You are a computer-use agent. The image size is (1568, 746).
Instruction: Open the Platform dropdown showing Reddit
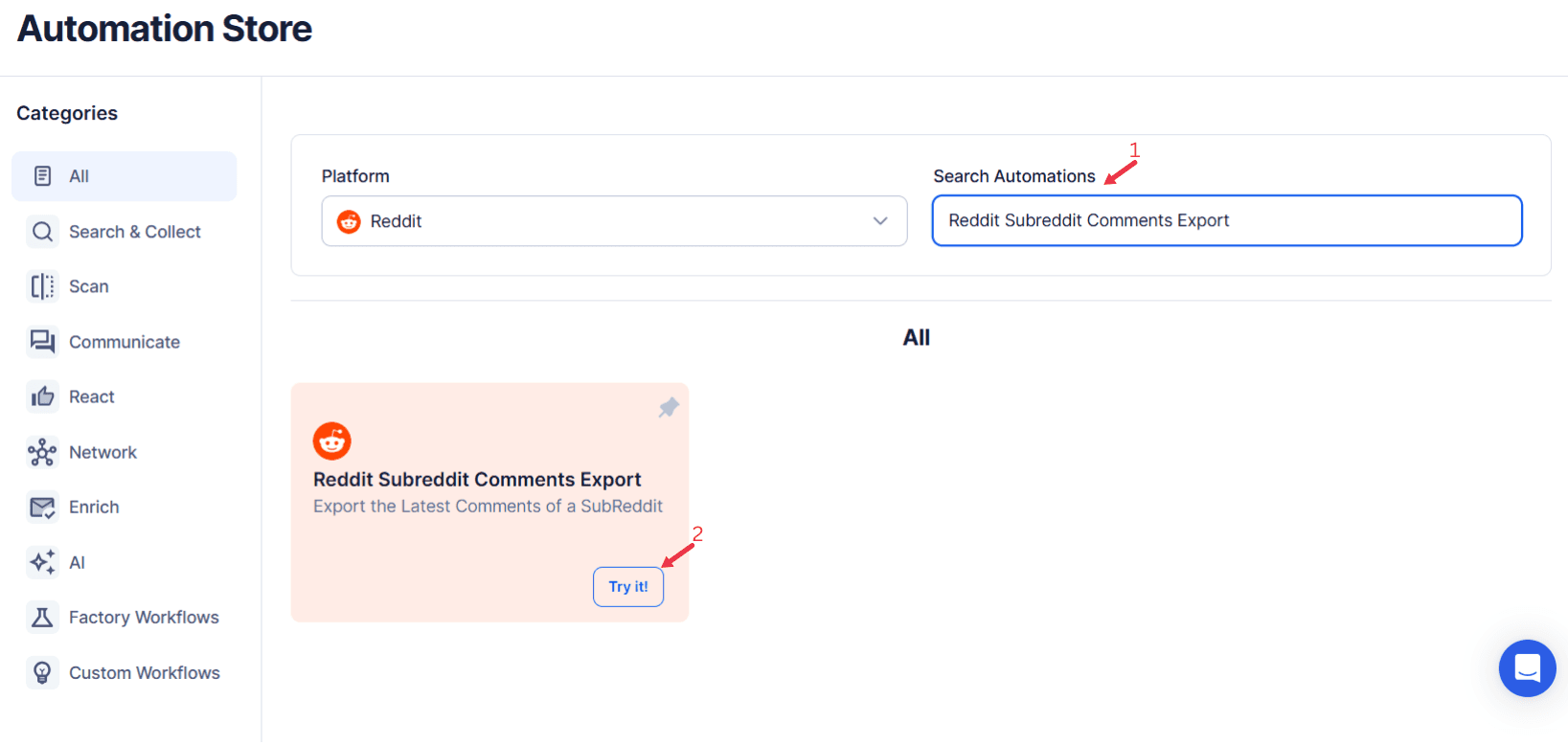[x=614, y=220]
